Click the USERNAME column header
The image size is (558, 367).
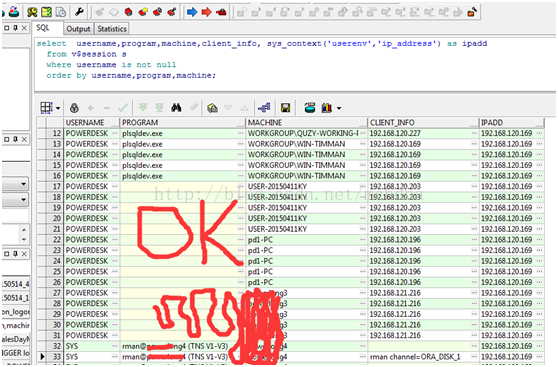pos(91,122)
